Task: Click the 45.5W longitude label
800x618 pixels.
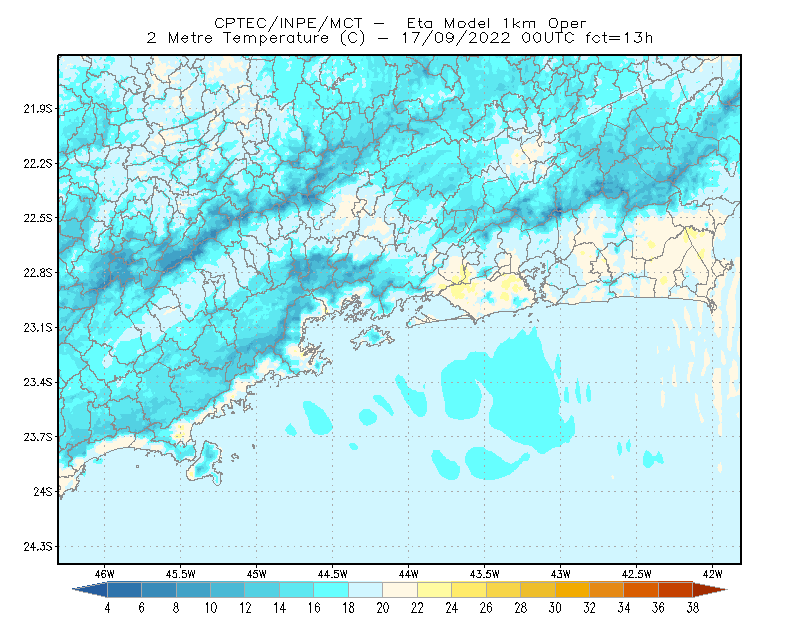Action: [181, 574]
